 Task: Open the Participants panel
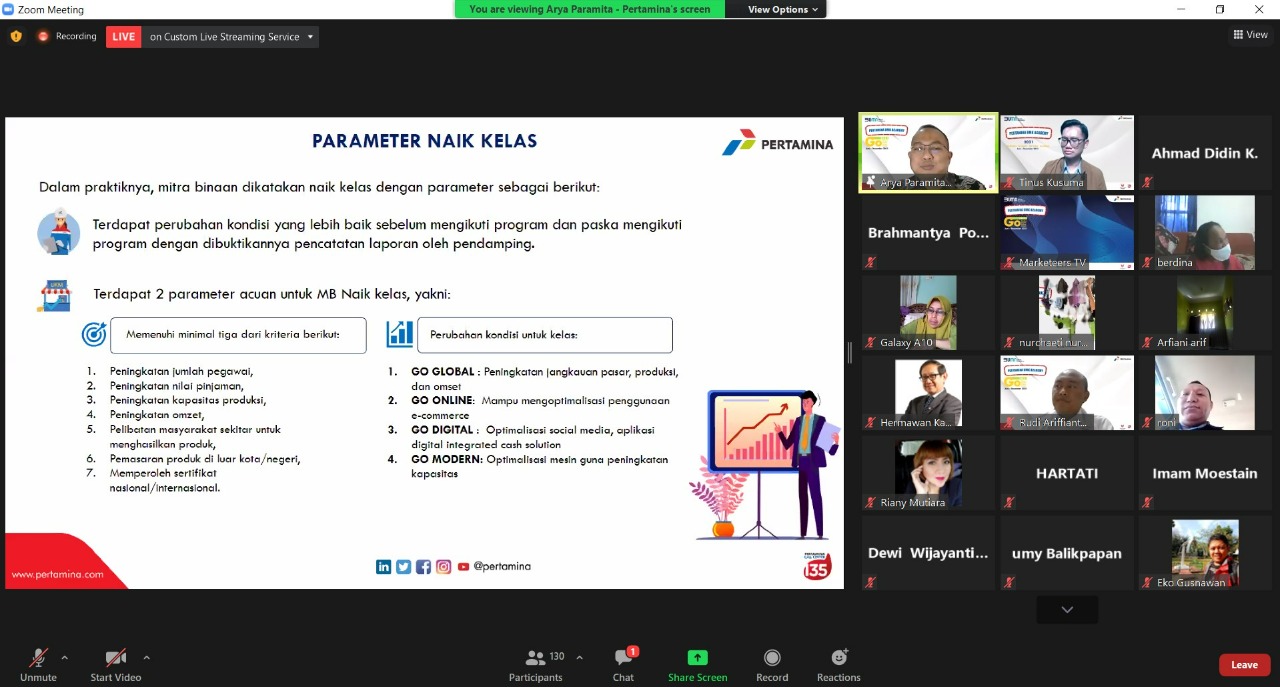tap(536, 665)
